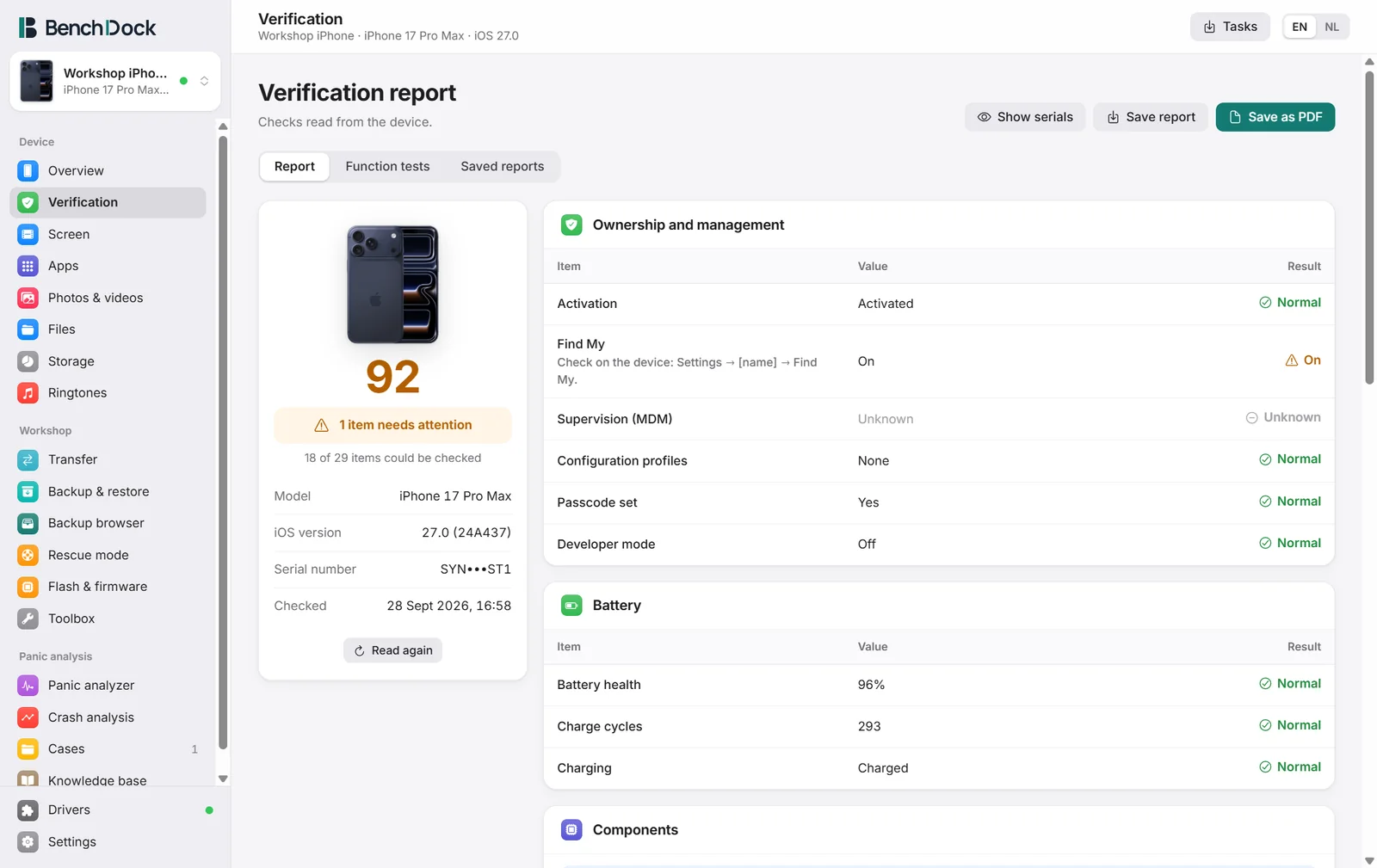
Task: Click the Battery health 96% value
Action: pos(871,685)
